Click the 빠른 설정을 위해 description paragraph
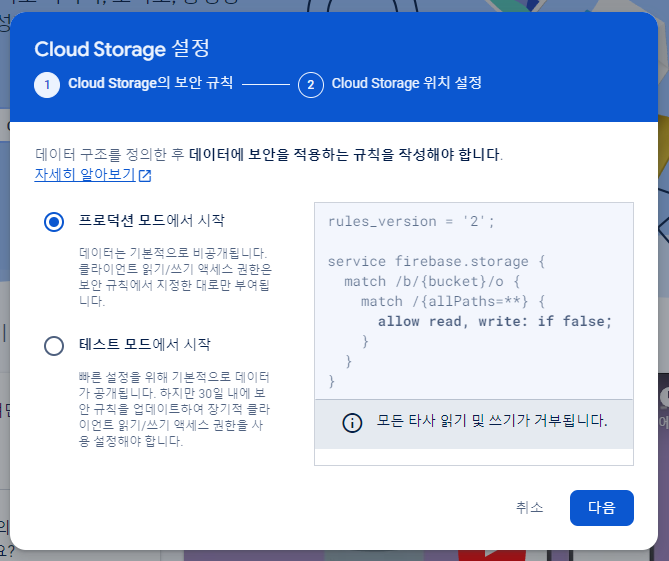This screenshot has width=669, height=561. click(x=175, y=409)
